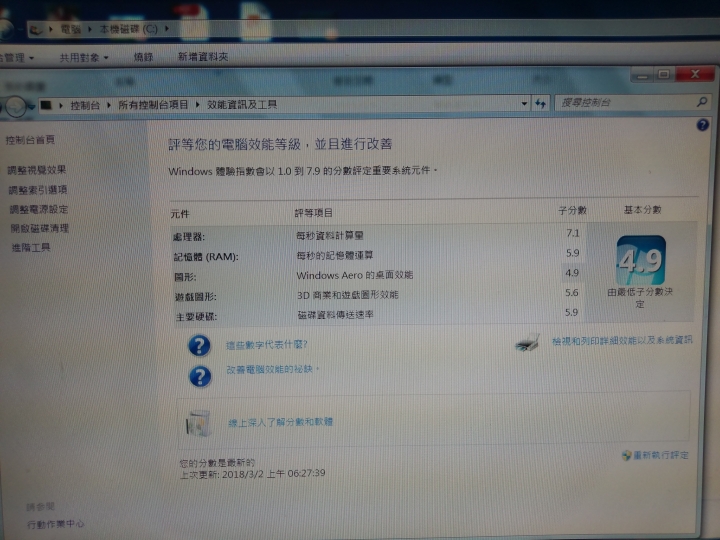Open 調整視覺效果 sidebar link
Image resolution: width=720 pixels, height=540 pixels.
[x=37, y=170]
